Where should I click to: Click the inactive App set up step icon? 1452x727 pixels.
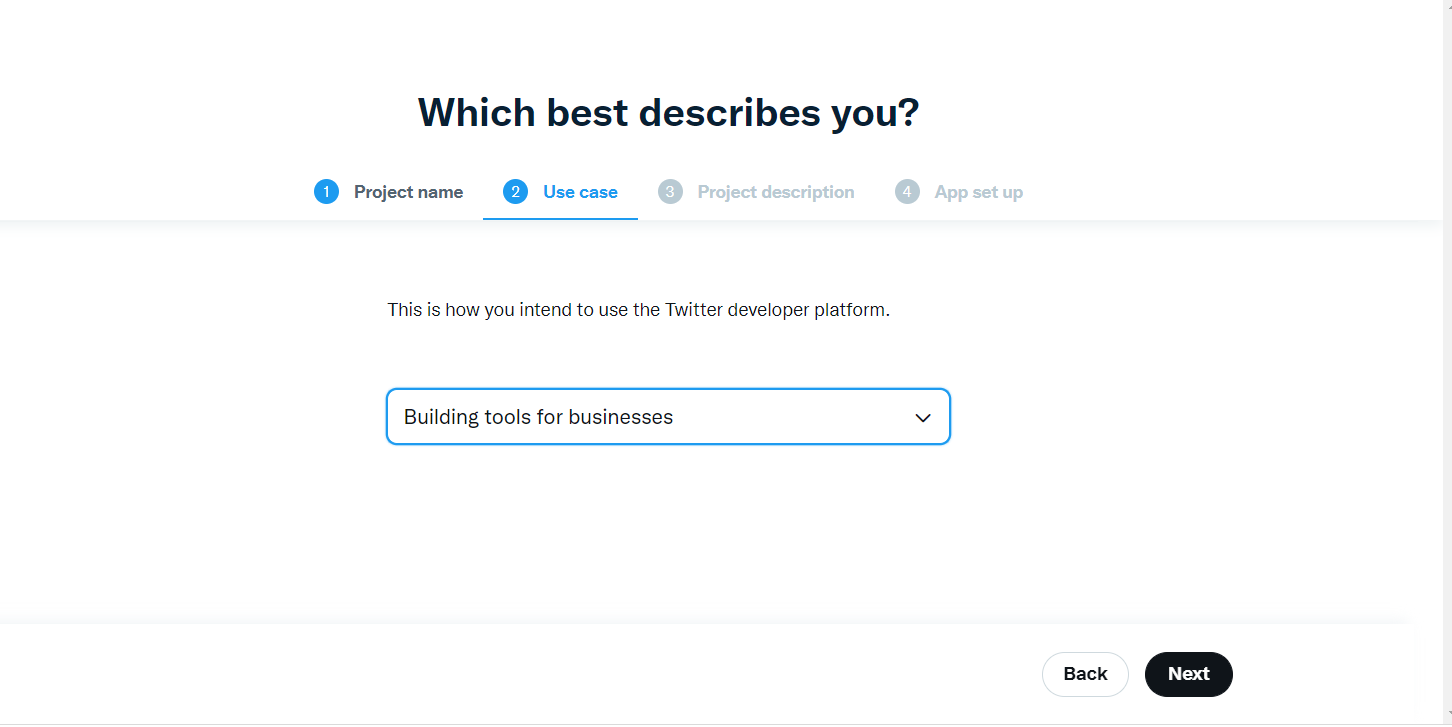[907, 191]
